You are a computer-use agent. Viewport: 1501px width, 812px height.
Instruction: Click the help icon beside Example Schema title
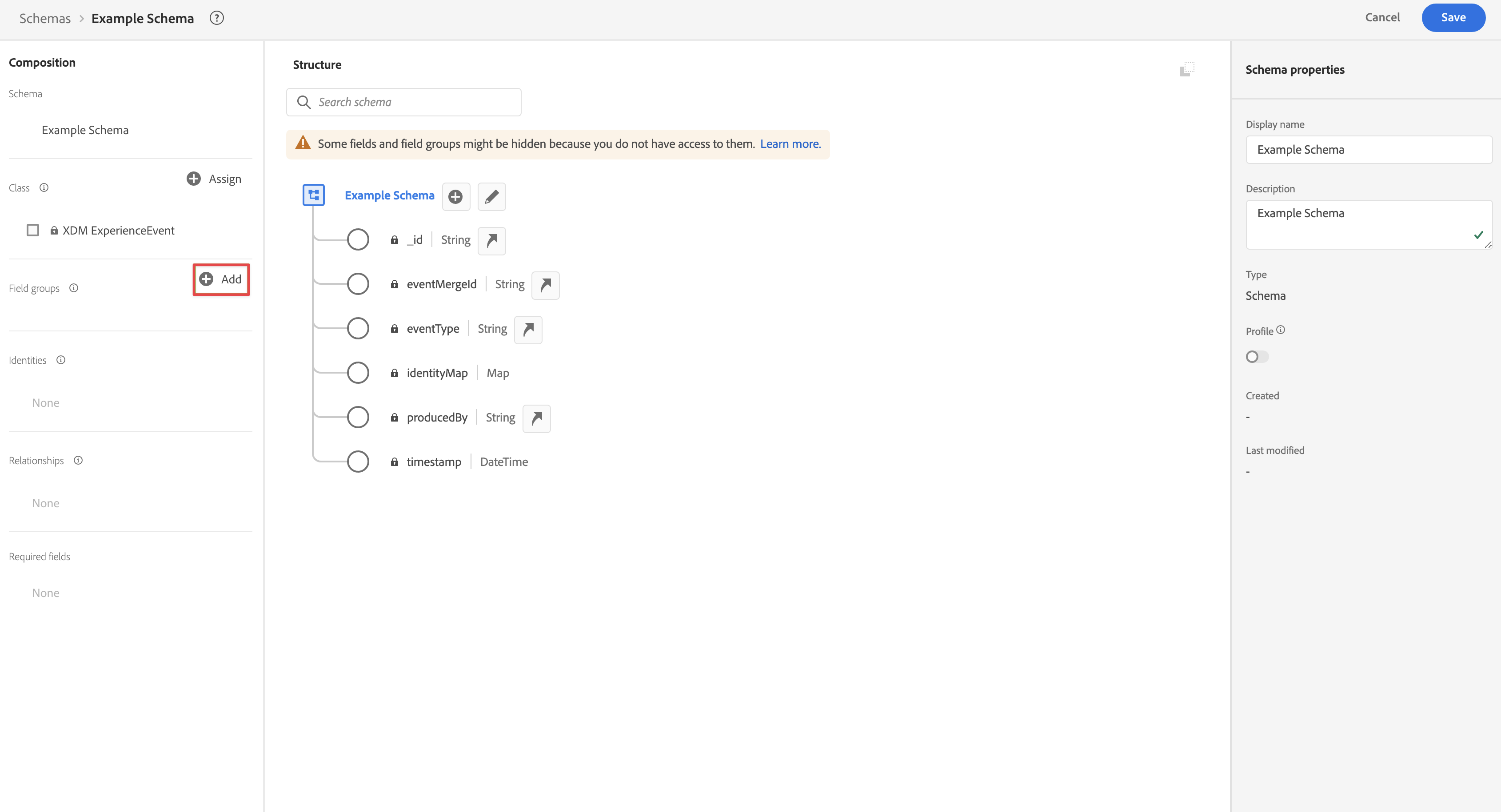217,18
